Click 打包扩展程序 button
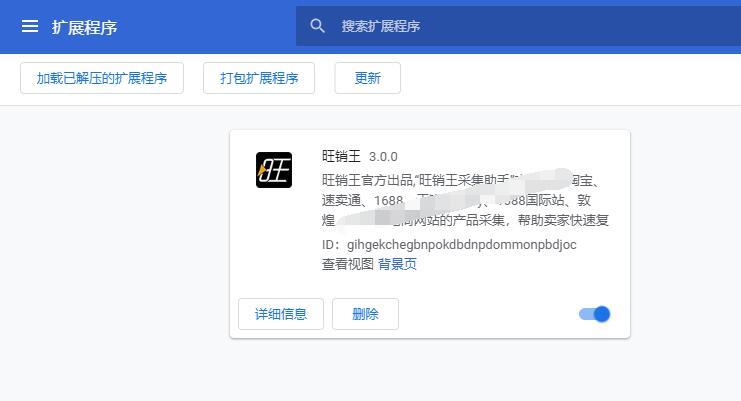This screenshot has height=401, width=741. pos(259,78)
